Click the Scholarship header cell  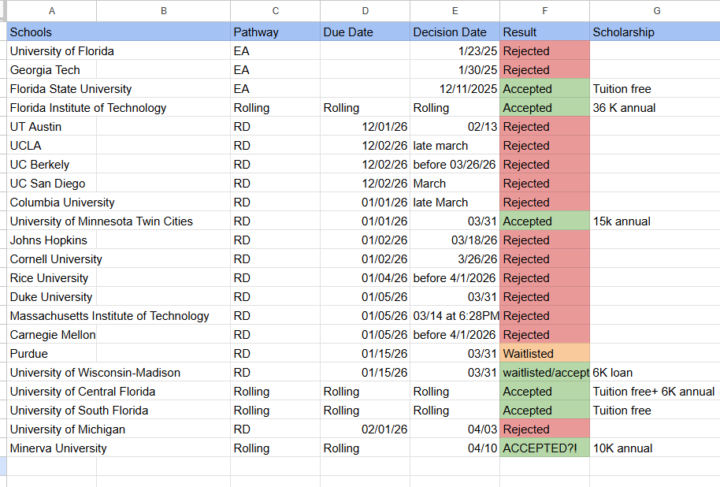(x=655, y=32)
